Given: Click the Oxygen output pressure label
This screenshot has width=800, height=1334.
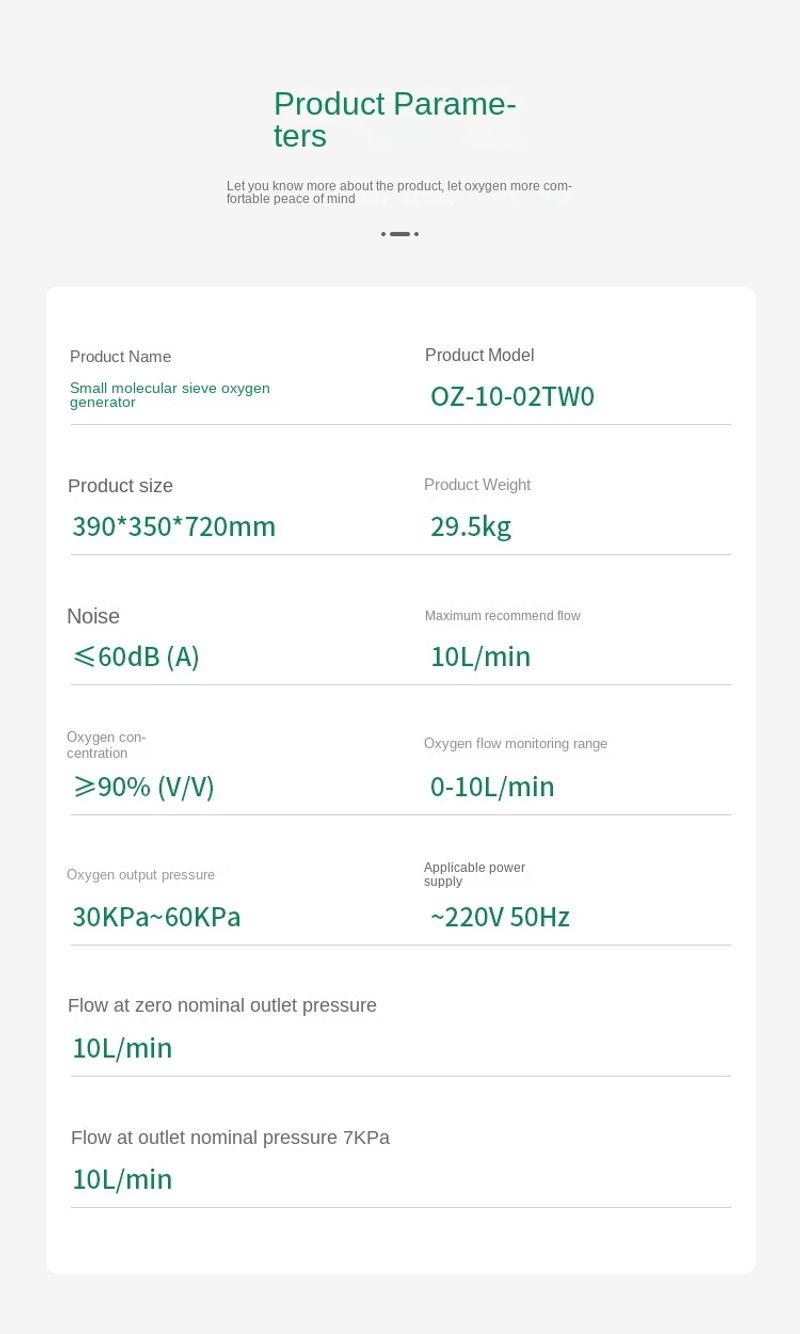Looking at the screenshot, I should pos(141,875).
